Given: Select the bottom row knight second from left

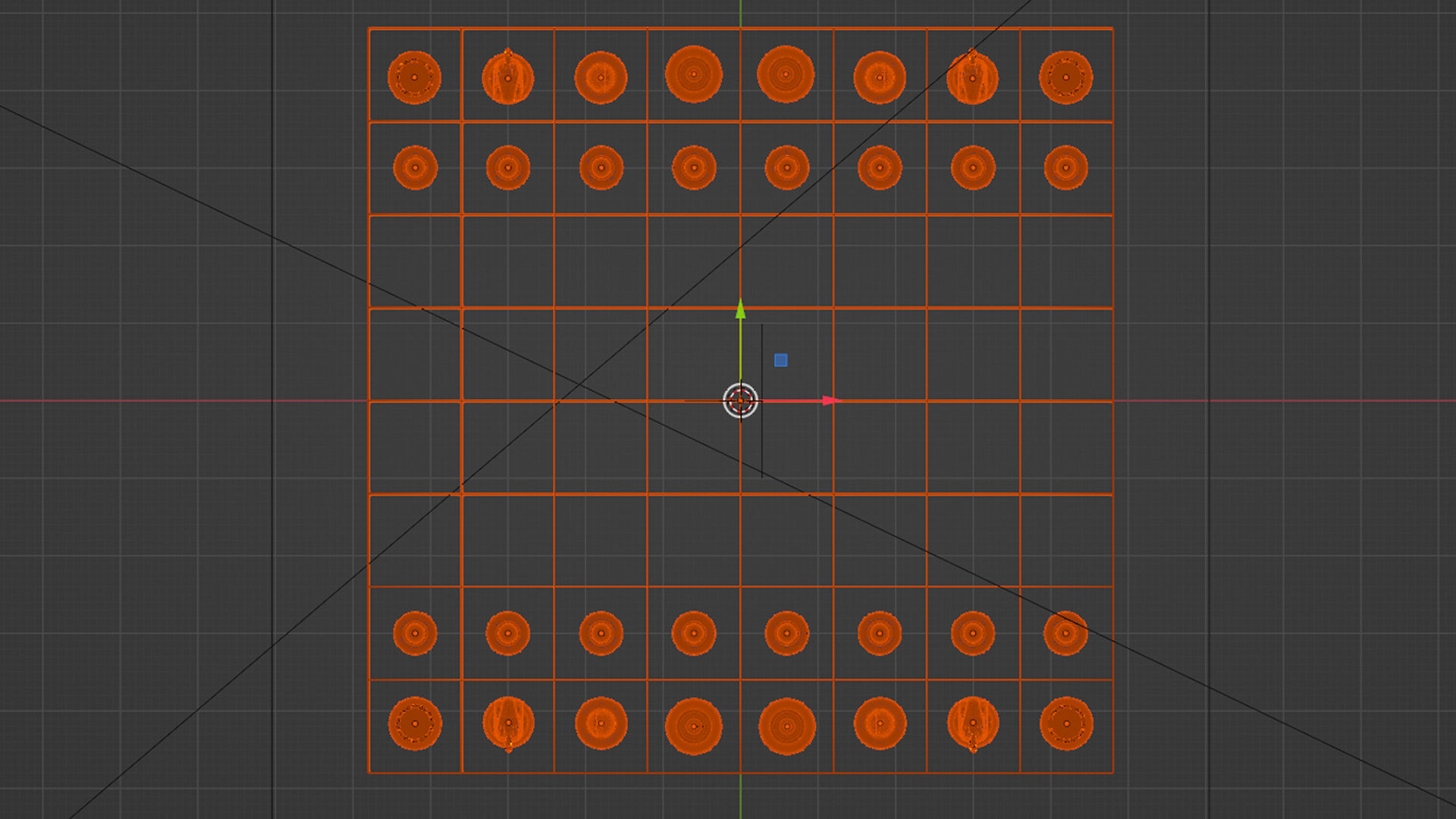Looking at the screenshot, I should tap(508, 723).
